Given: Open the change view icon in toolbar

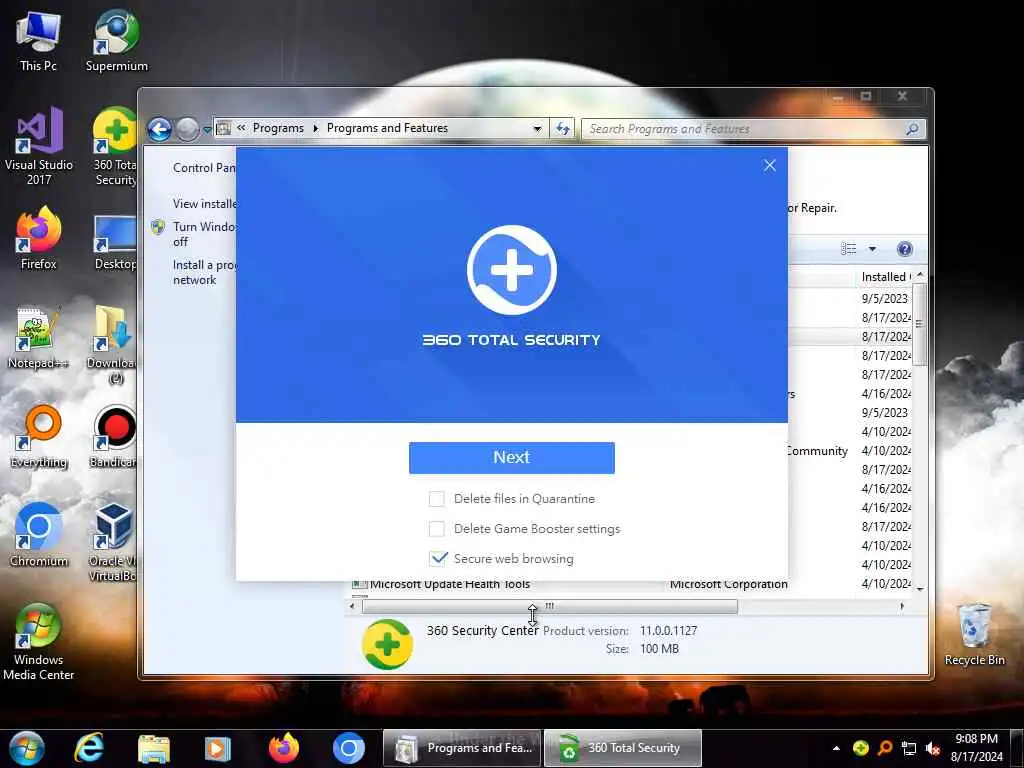Looking at the screenshot, I should click(x=848, y=249).
